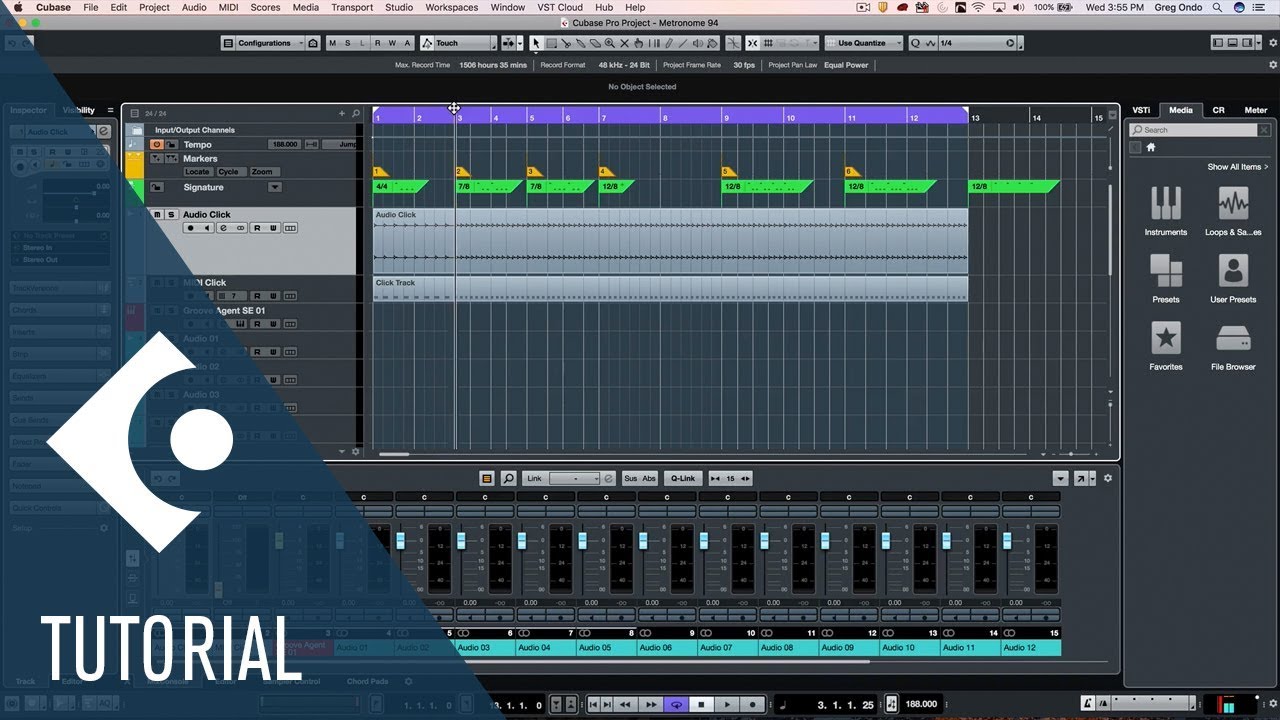Select the Mute X tool
The height and width of the screenshot is (720, 1280).
[x=624, y=43]
